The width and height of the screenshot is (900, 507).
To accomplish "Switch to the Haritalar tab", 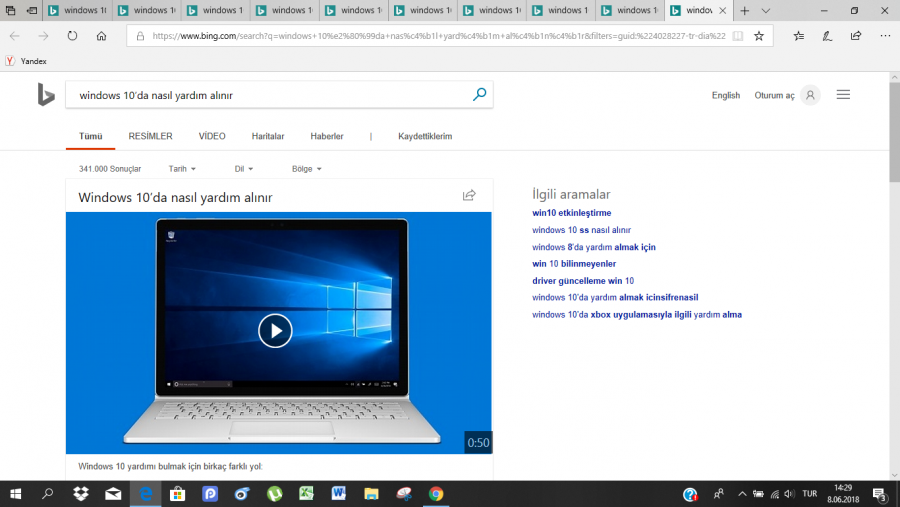I will tap(267, 136).
